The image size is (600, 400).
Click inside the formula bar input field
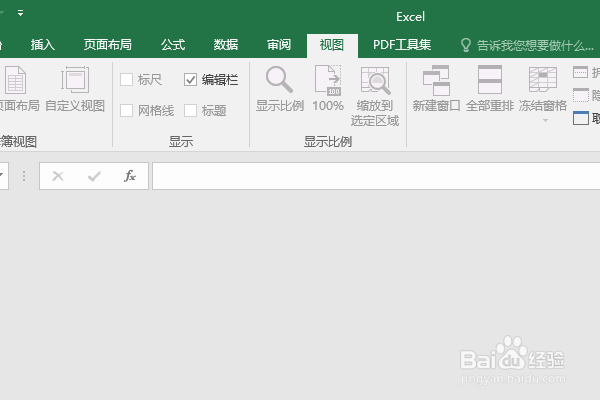pyautogui.click(x=376, y=176)
